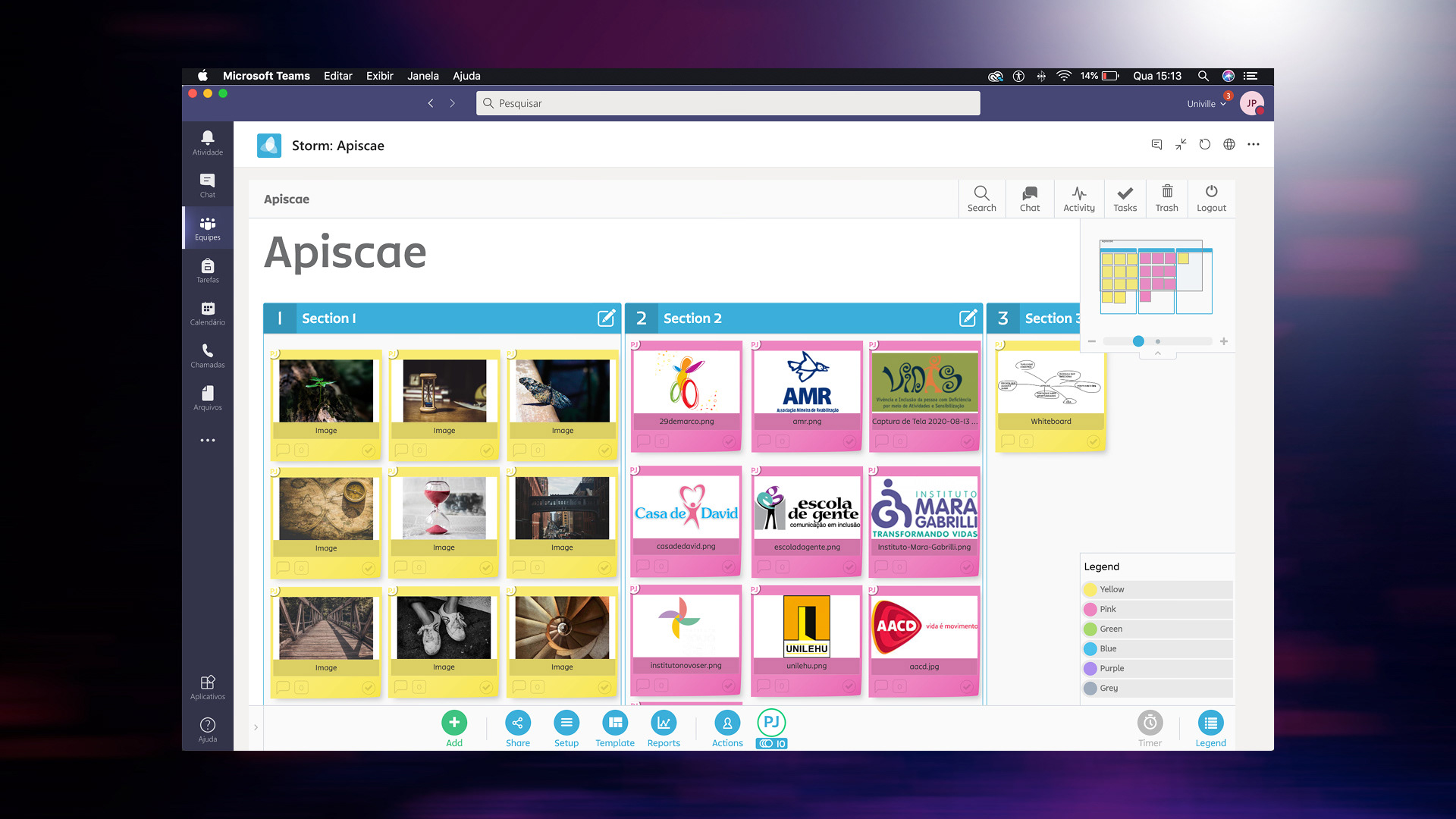
Task: Select the Pink legend color
Action: pos(1157,609)
